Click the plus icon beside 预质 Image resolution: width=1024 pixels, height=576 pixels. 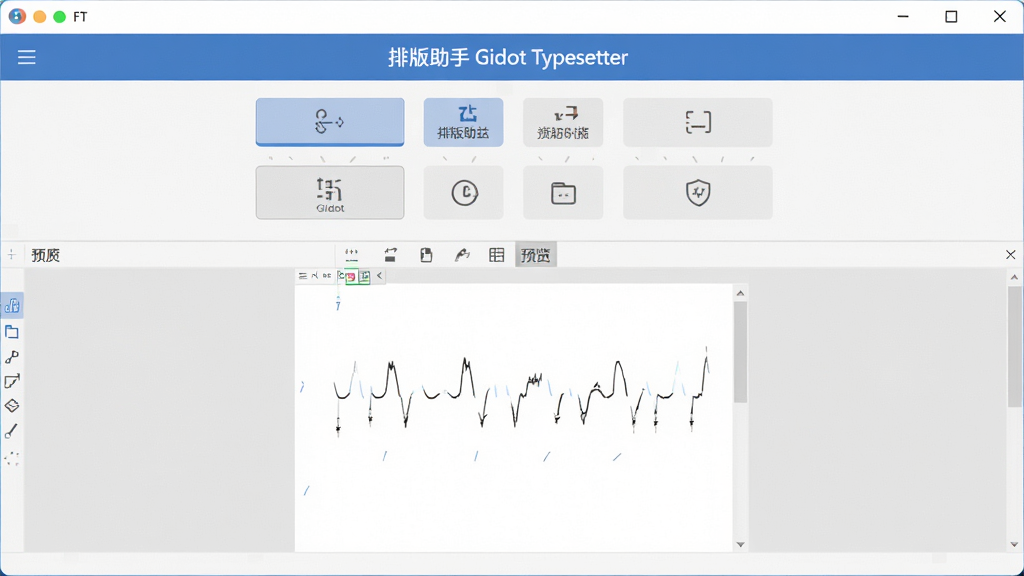[x=11, y=255]
